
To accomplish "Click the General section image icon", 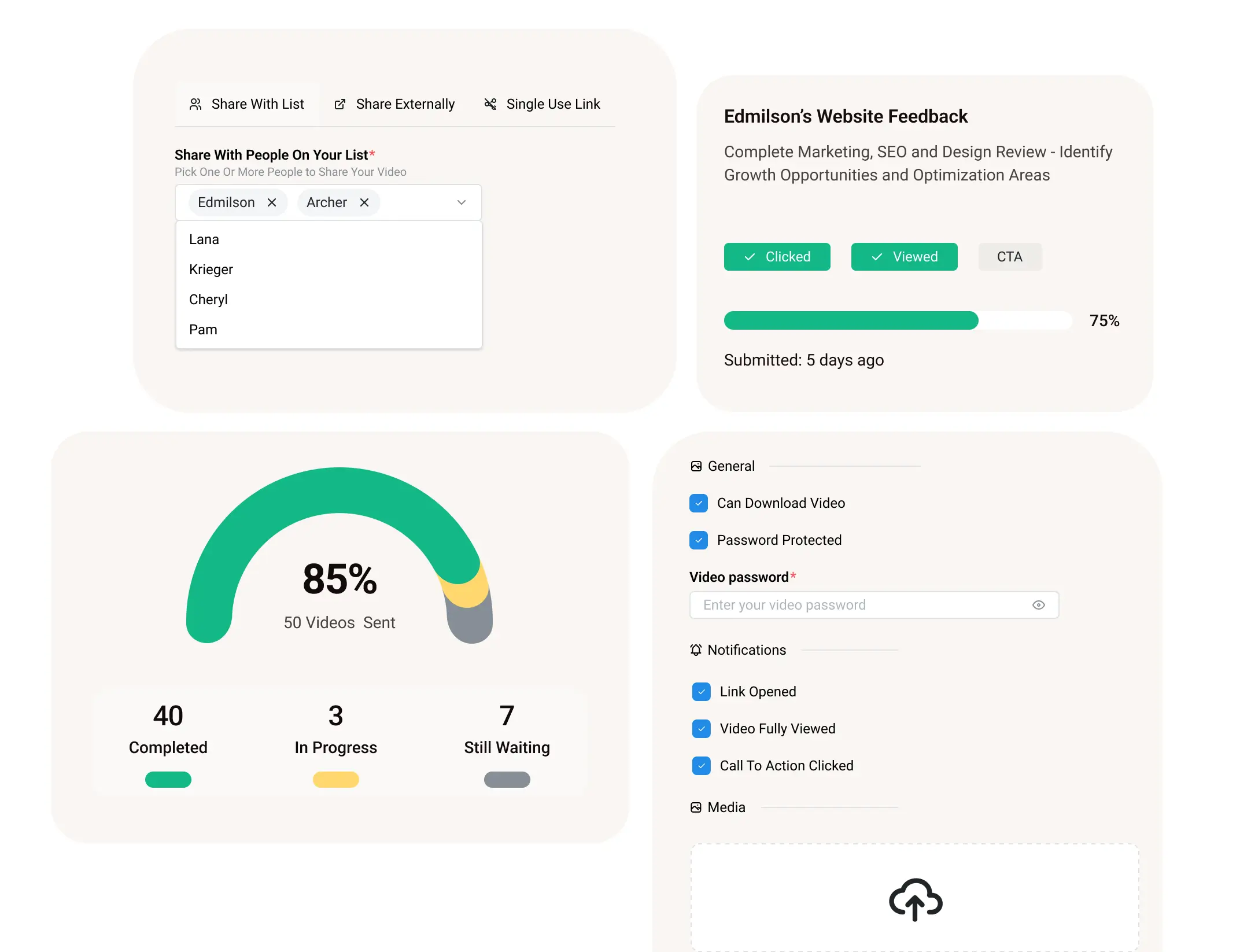I will pos(696,466).
